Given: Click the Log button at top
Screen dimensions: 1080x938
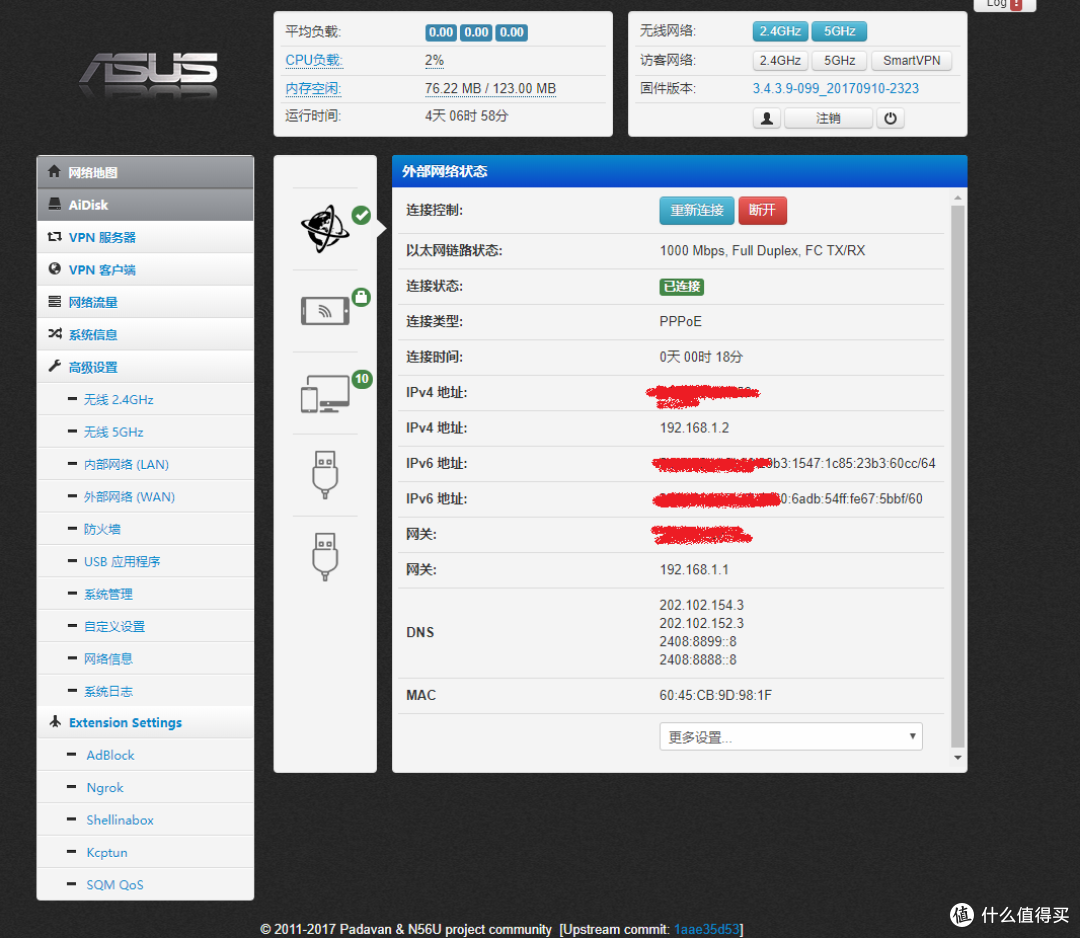Looking at the screenshot, I should 1004,4.
